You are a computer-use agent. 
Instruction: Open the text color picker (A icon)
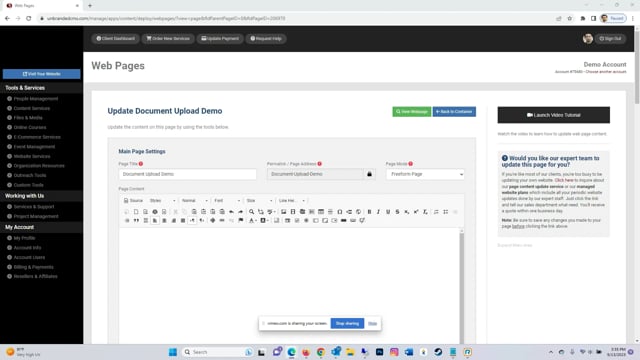[x=252, y=220]
